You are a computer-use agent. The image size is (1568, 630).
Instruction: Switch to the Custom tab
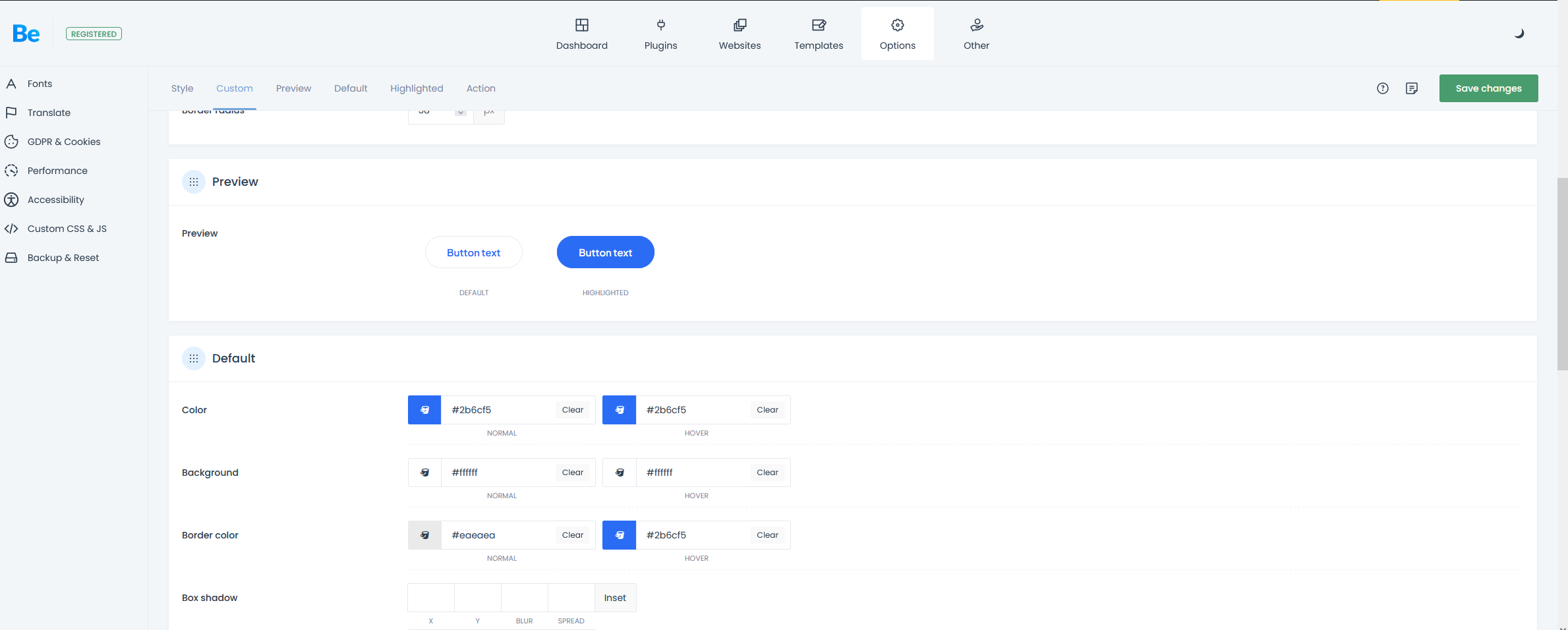coord(235,88)
